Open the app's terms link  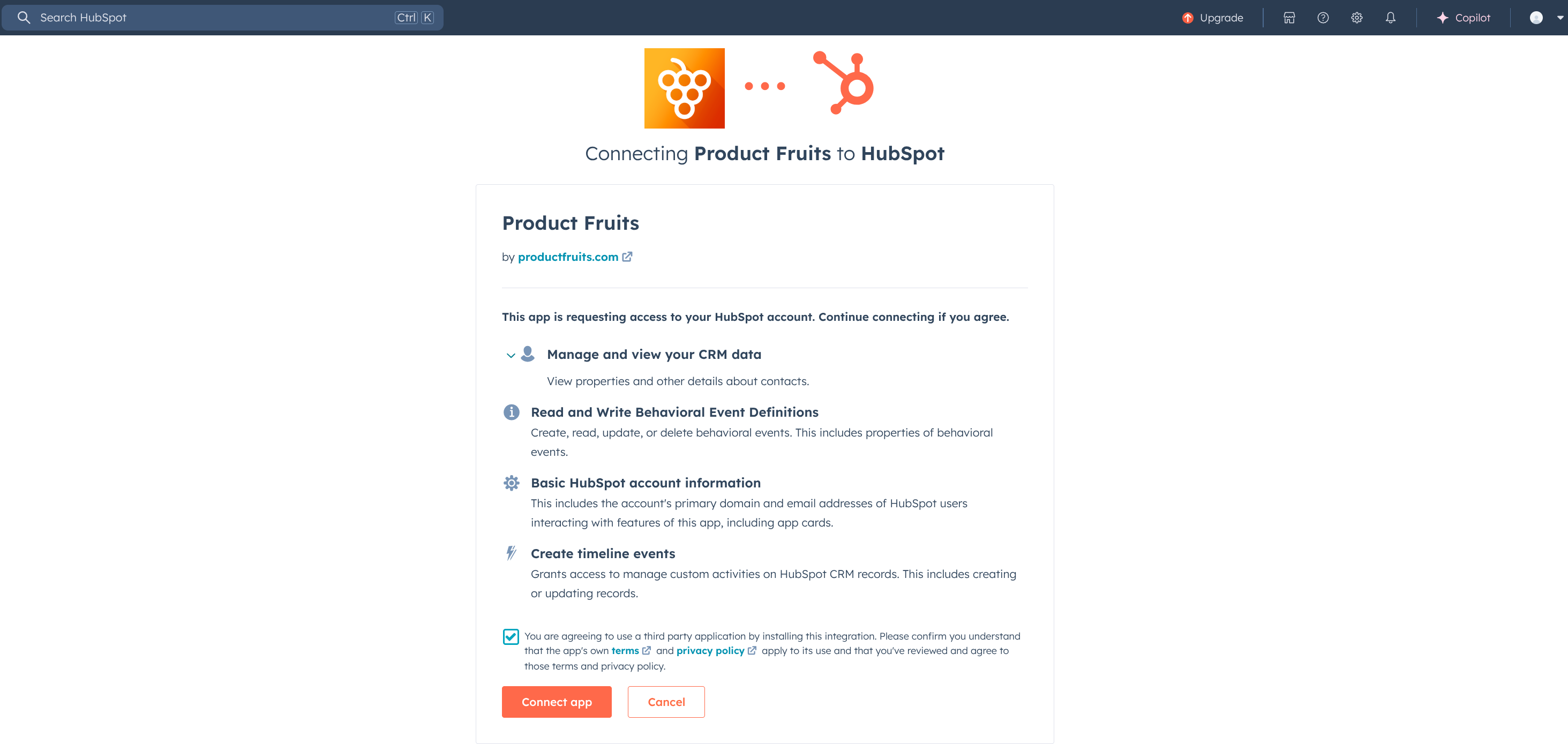click(625, 651)
